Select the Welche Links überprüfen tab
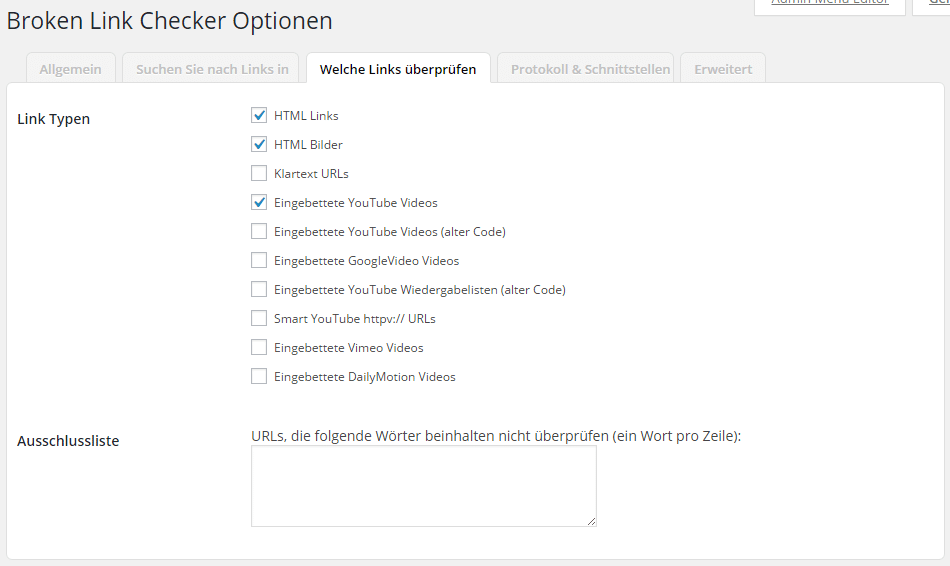The height and width of the screenshot is (566, 950). pos(398,69)
